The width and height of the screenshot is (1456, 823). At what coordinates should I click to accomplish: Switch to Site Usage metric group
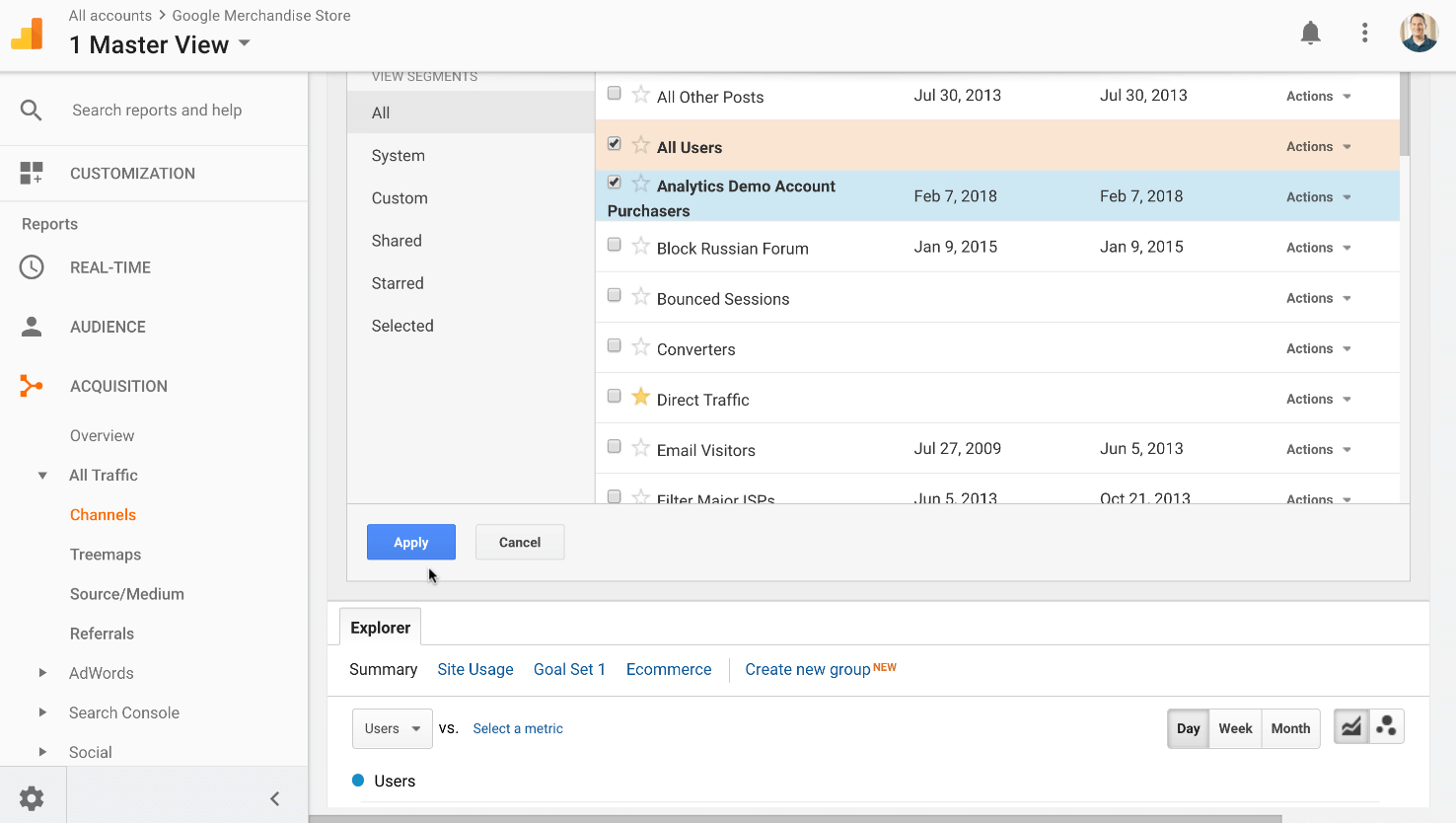[x=475, y=669]
